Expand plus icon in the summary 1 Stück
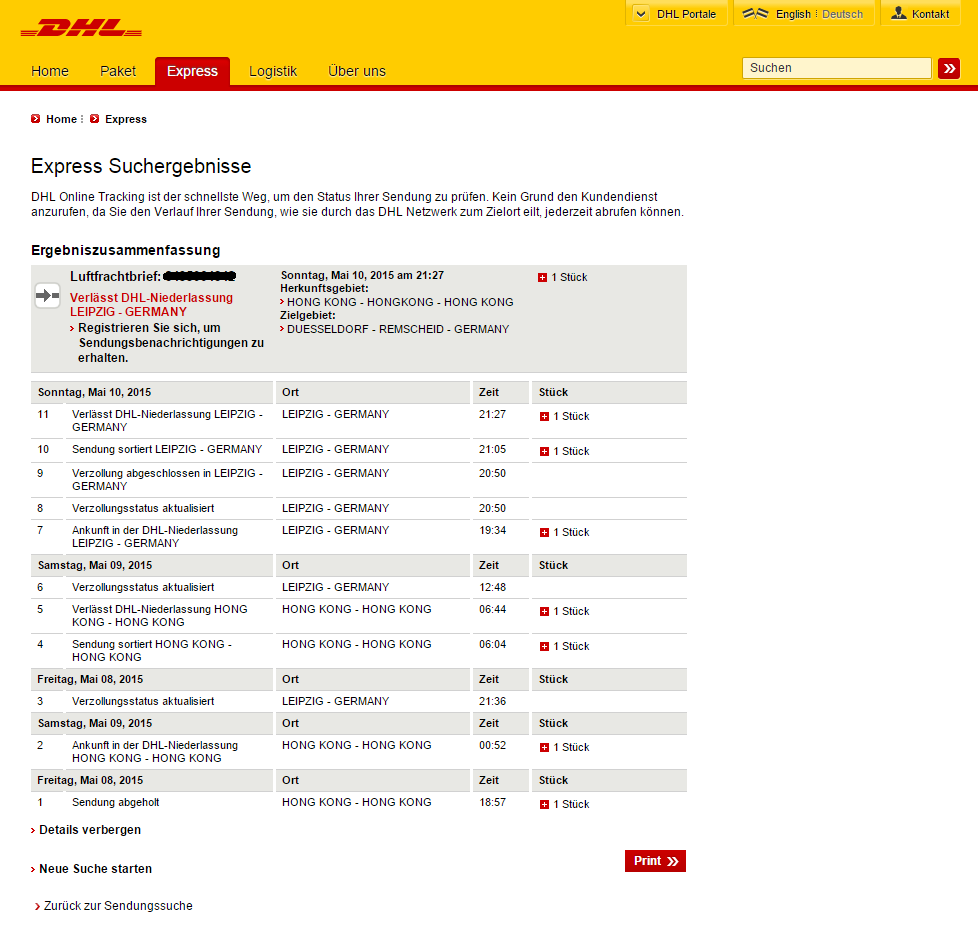This screenshot has height=948, width=978. [543, 277]
